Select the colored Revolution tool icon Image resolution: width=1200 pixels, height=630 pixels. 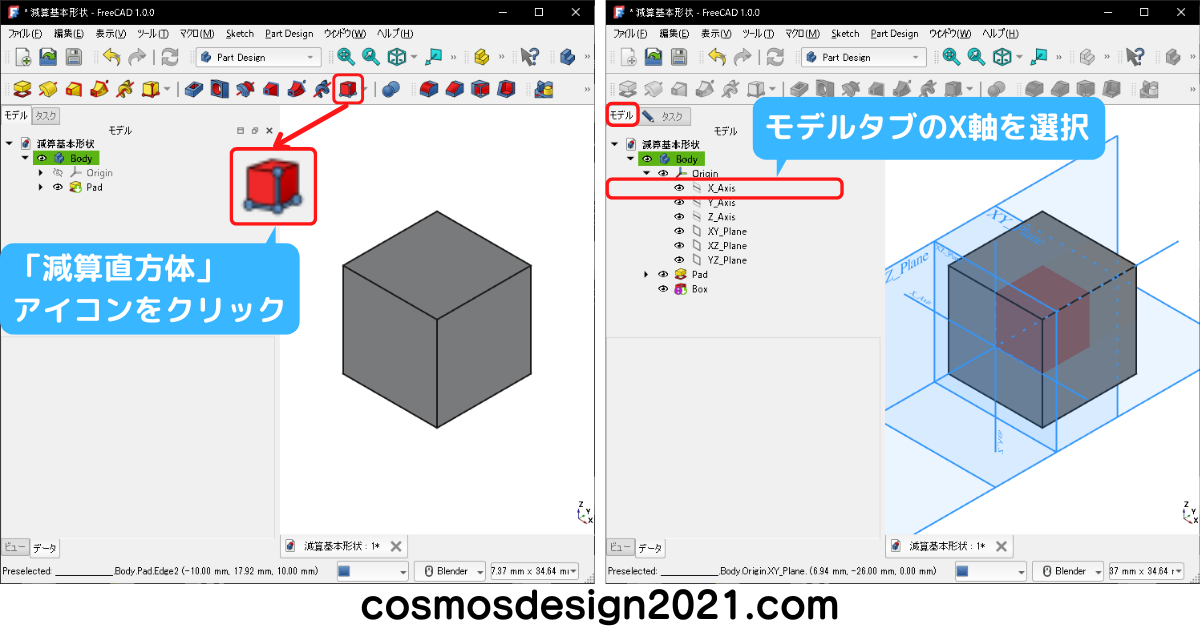(x=47, y=89)
